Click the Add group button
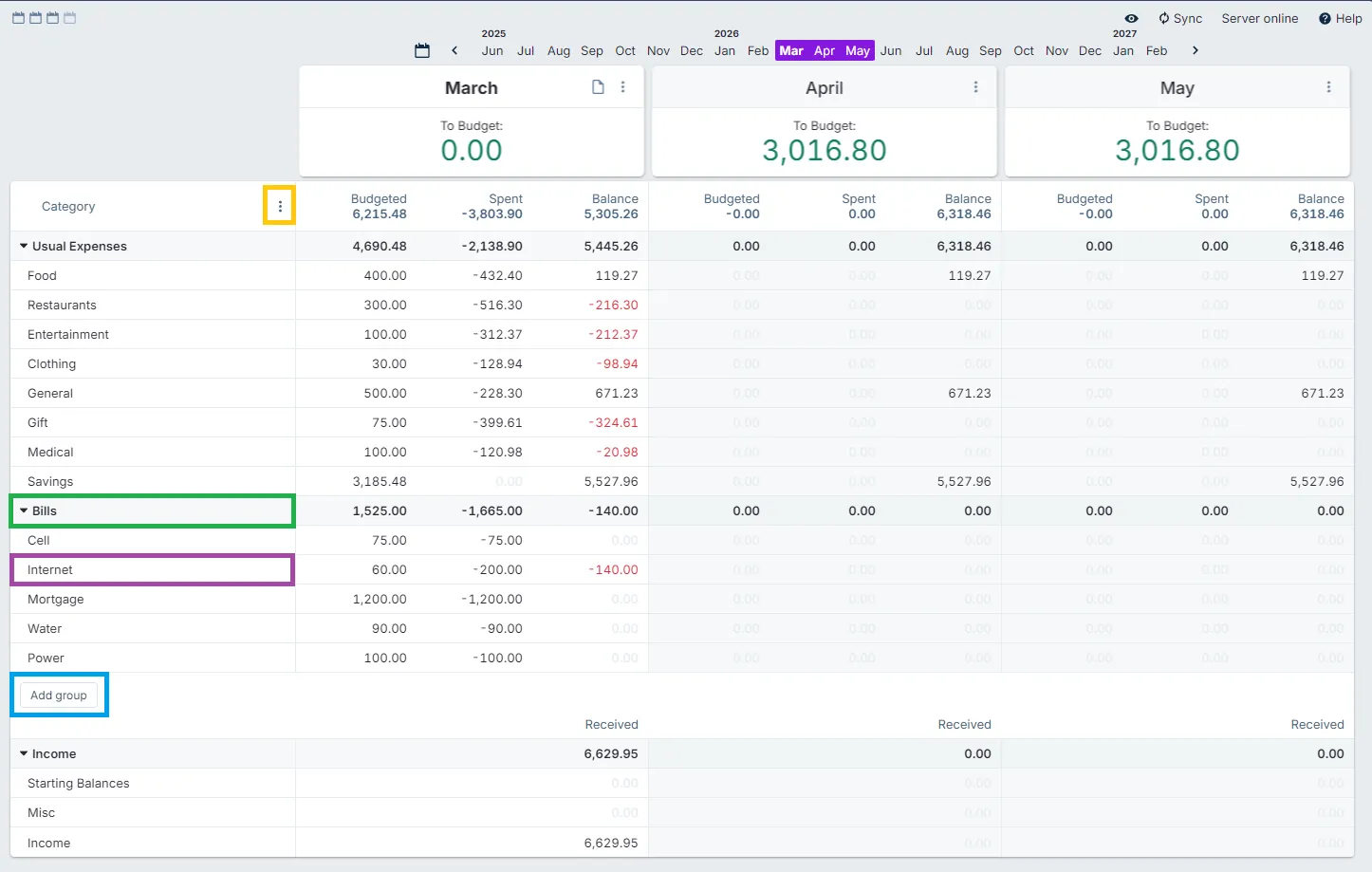The width and height of the screenshot is (1372, 872). (x=59, y=696)
